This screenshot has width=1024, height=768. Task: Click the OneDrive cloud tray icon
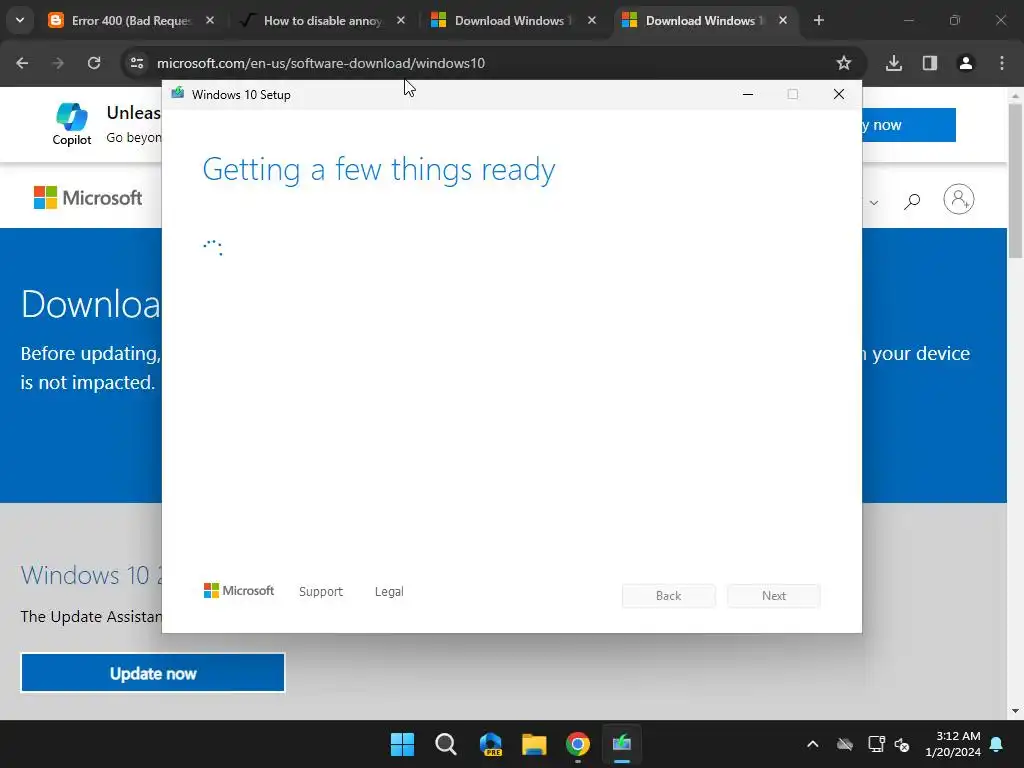click(845, 744)
